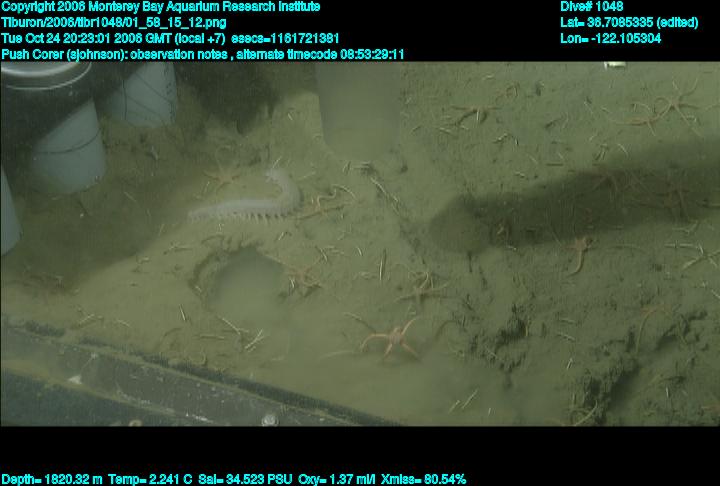Click the Copyright 2006 Monterey Bay Aquarium text

160,7
